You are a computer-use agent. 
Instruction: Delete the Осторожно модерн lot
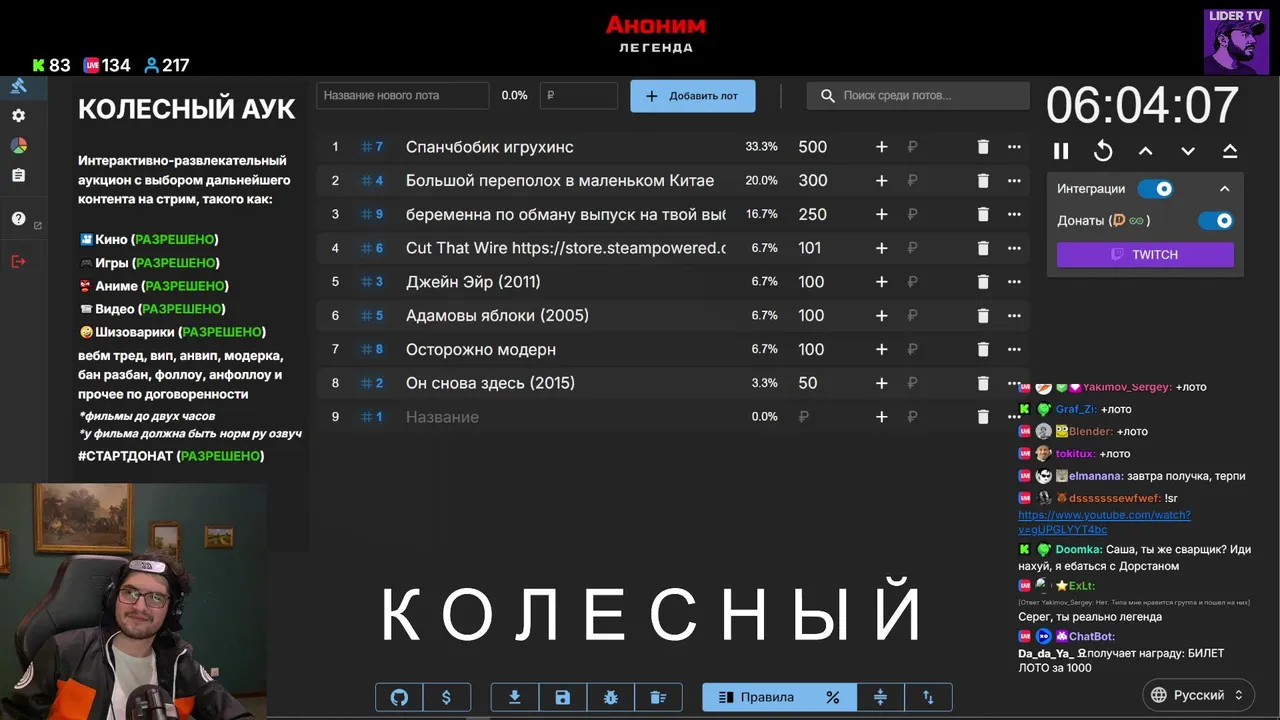(x=982, y=349)
